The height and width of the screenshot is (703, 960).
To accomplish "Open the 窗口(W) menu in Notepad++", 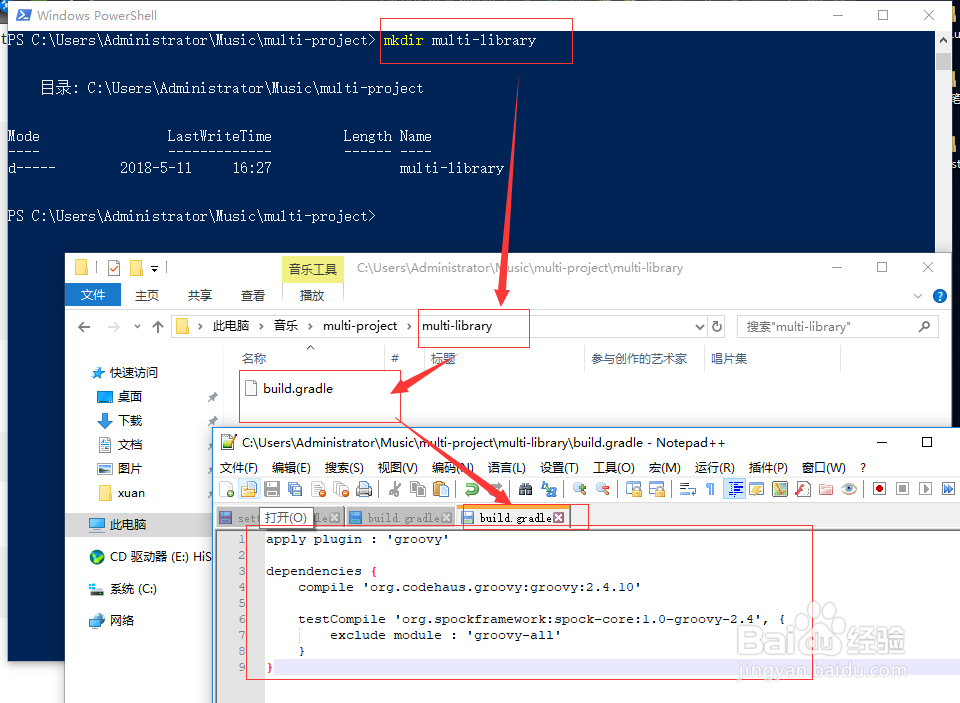I will [823, 468].
